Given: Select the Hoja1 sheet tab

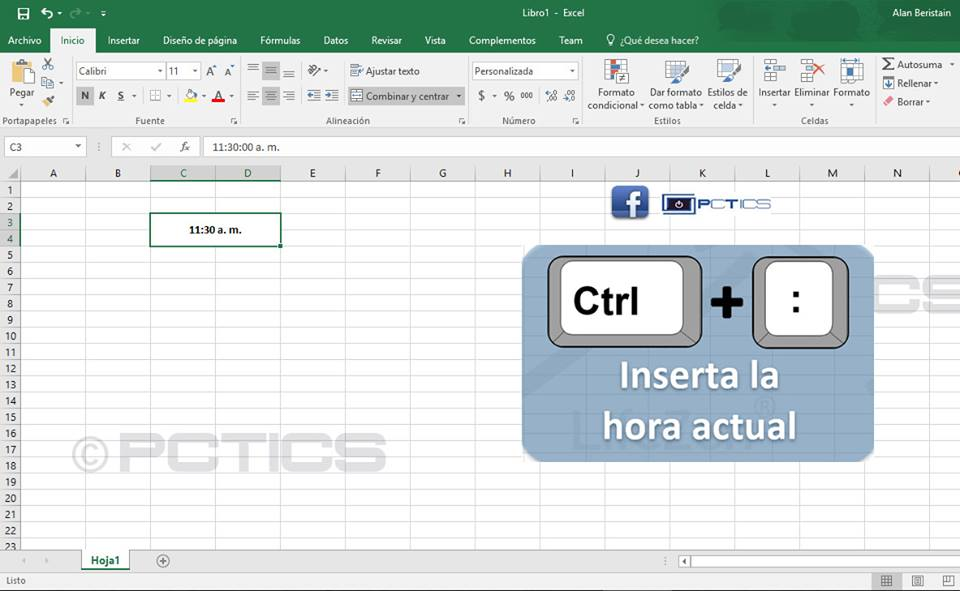Looking at the screenshot, I should coord(105,560).
